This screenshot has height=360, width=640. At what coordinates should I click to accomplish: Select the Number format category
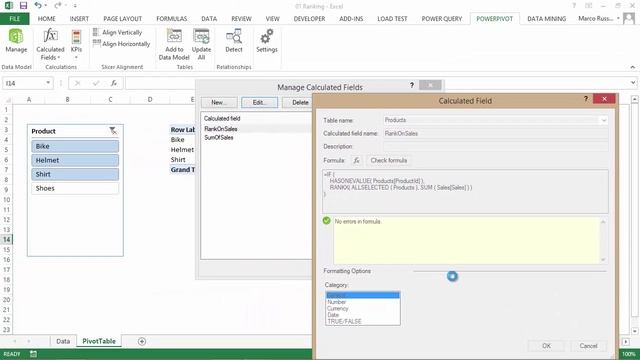tap(337, 302)
